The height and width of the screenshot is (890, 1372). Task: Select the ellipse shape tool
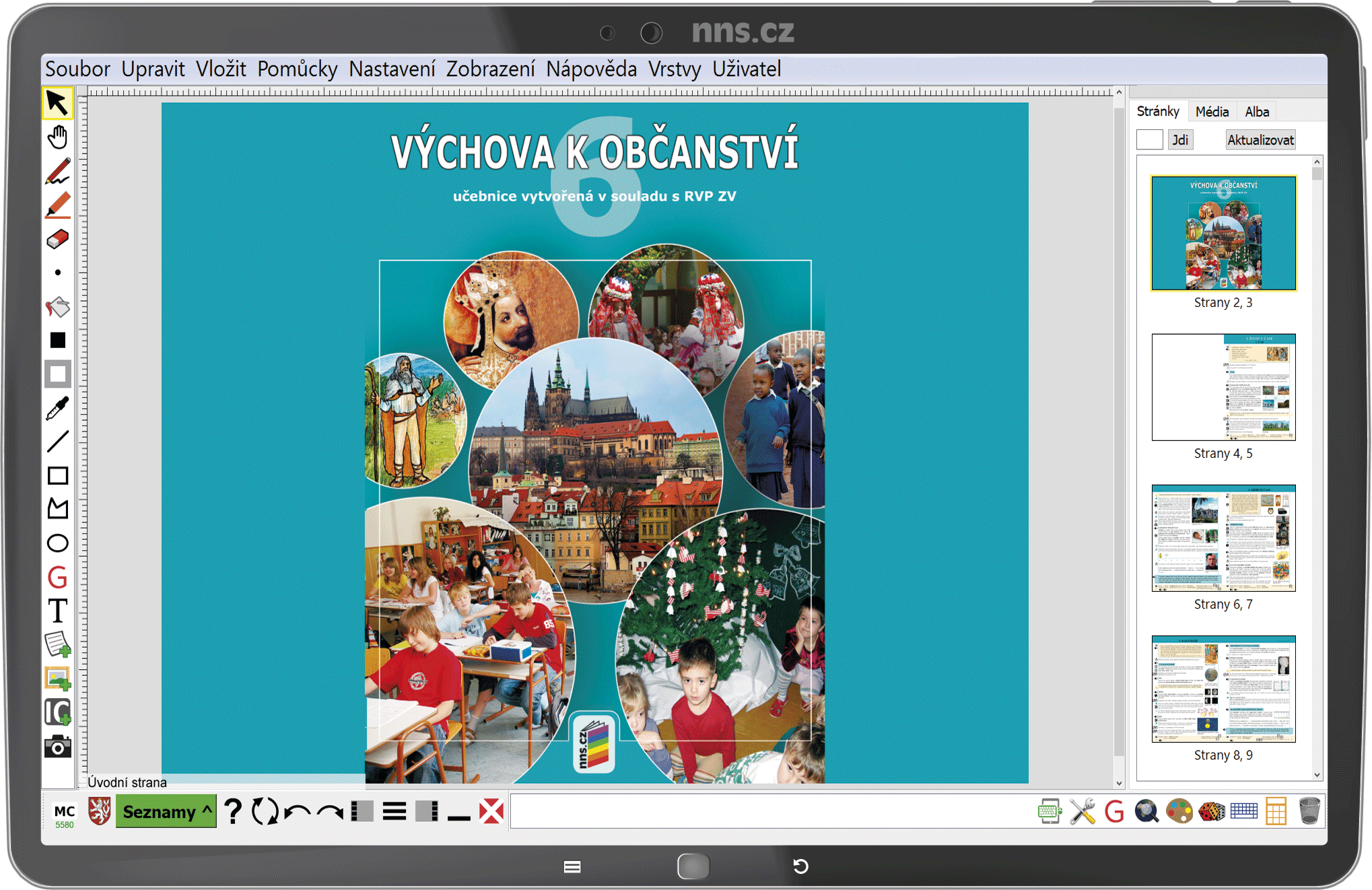pos(58,543)
